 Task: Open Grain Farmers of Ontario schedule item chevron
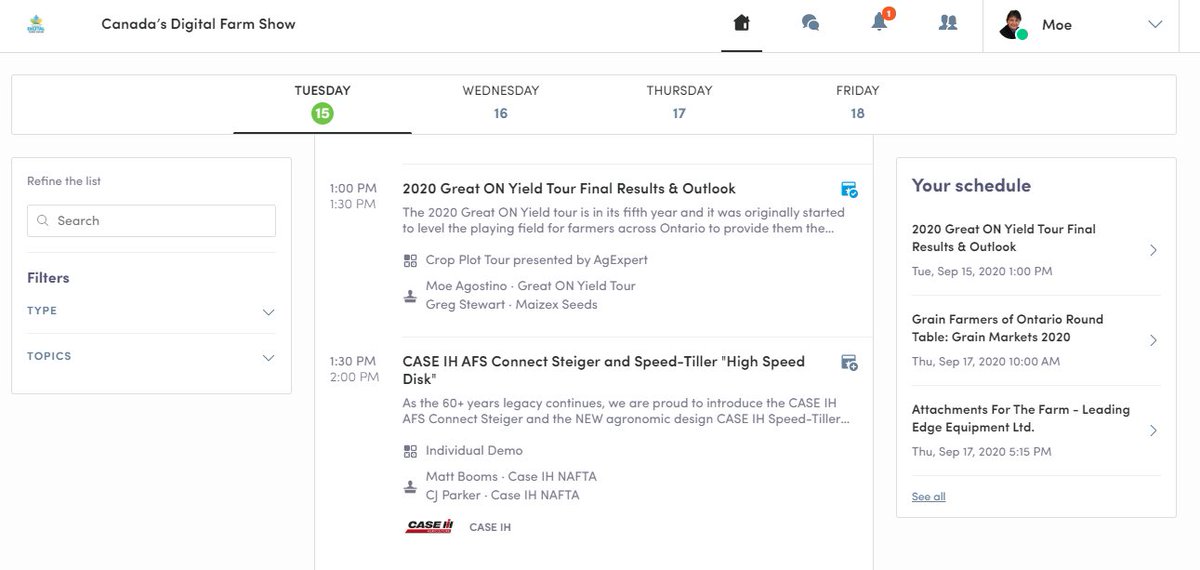1153,340
